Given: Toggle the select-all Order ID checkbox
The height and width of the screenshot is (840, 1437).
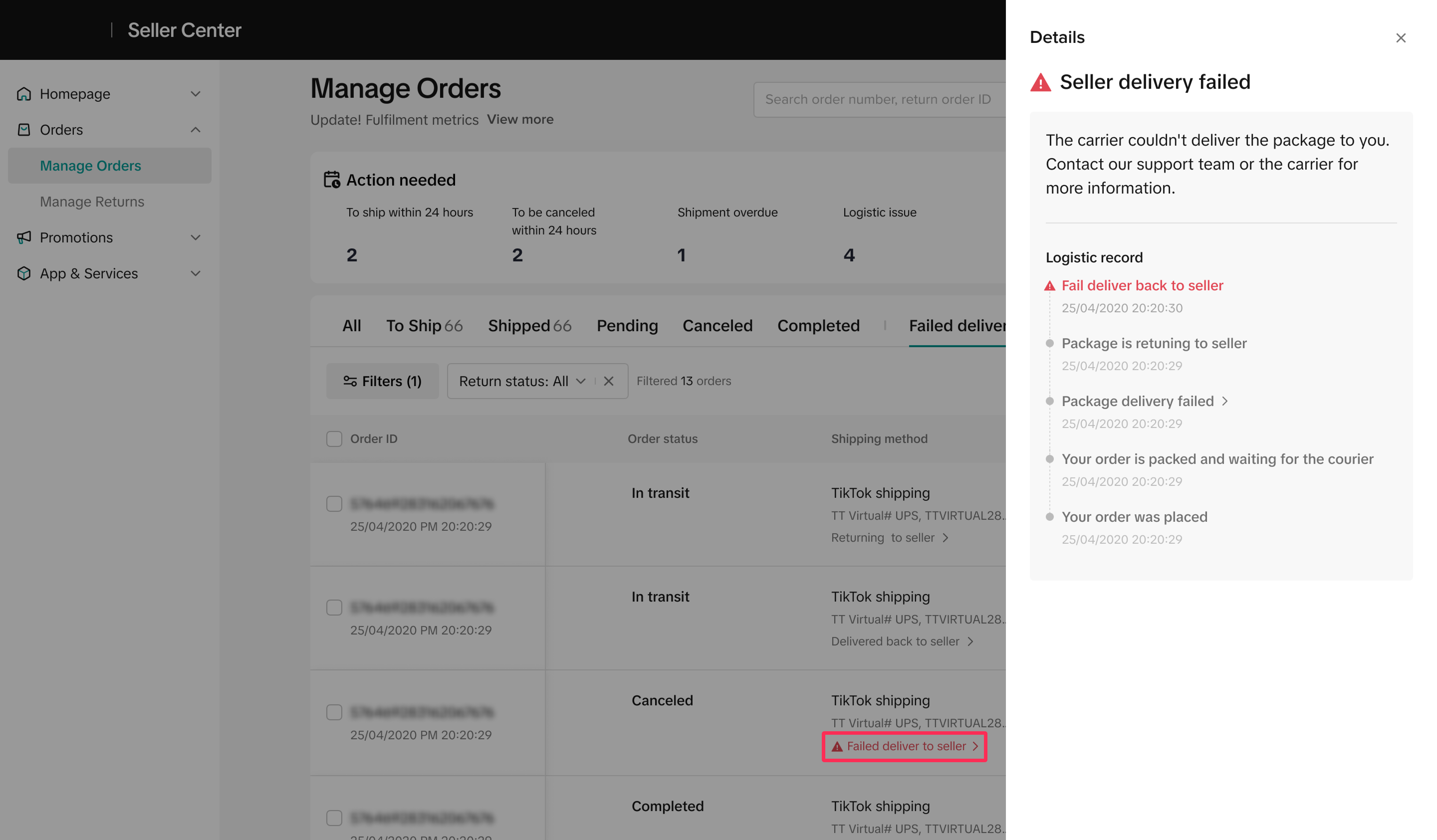Looking at the screenshot, I should (334, 439).
